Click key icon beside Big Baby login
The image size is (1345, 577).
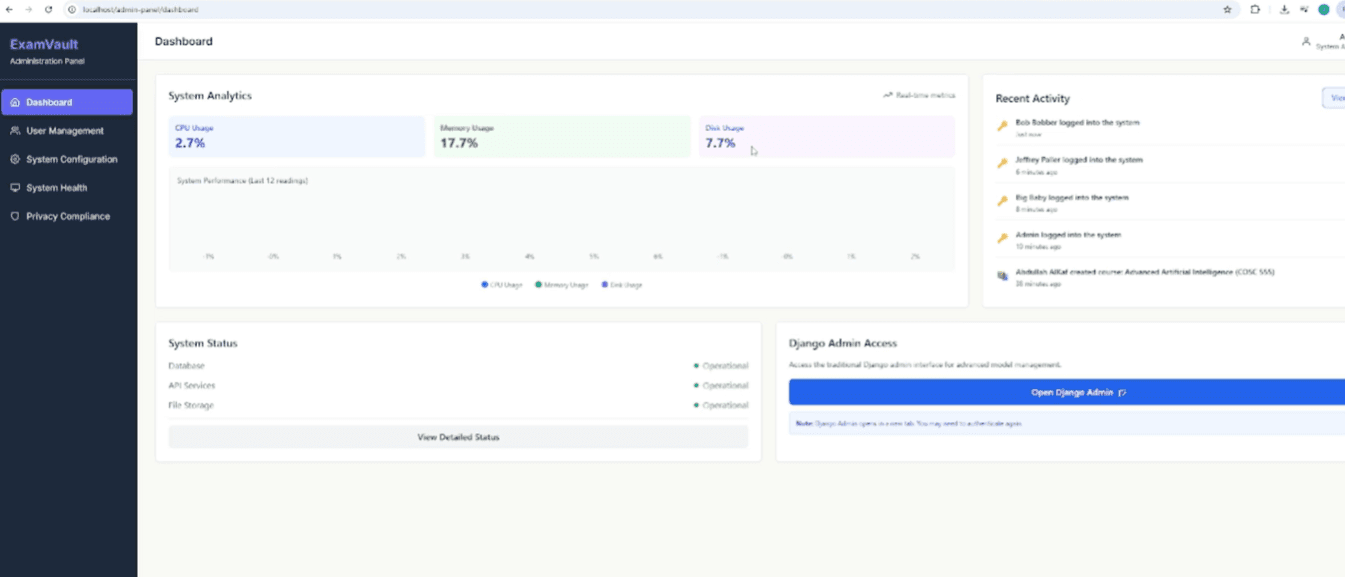pyautogui.click(x=1002, y=201)
